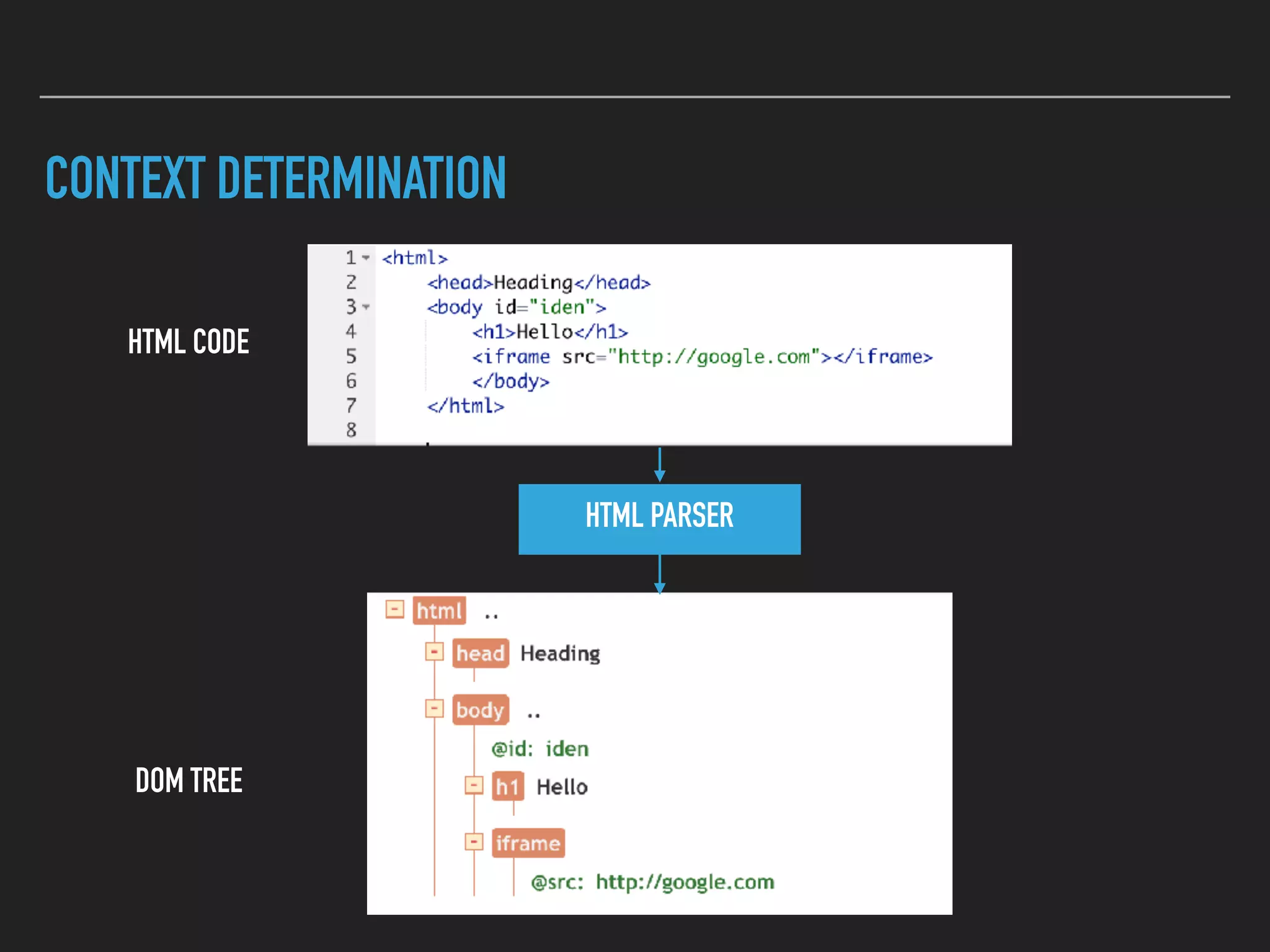The image size is (1270, 952).
Task: Collapse the html node in DOM tree
Action: point(394,609)
